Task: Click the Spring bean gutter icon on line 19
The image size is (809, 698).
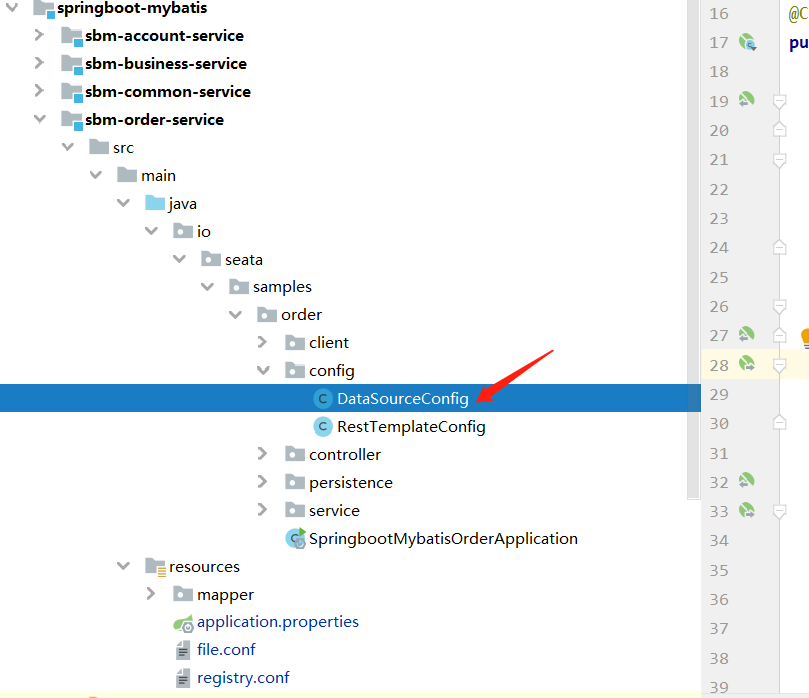Action: (747, 99)
